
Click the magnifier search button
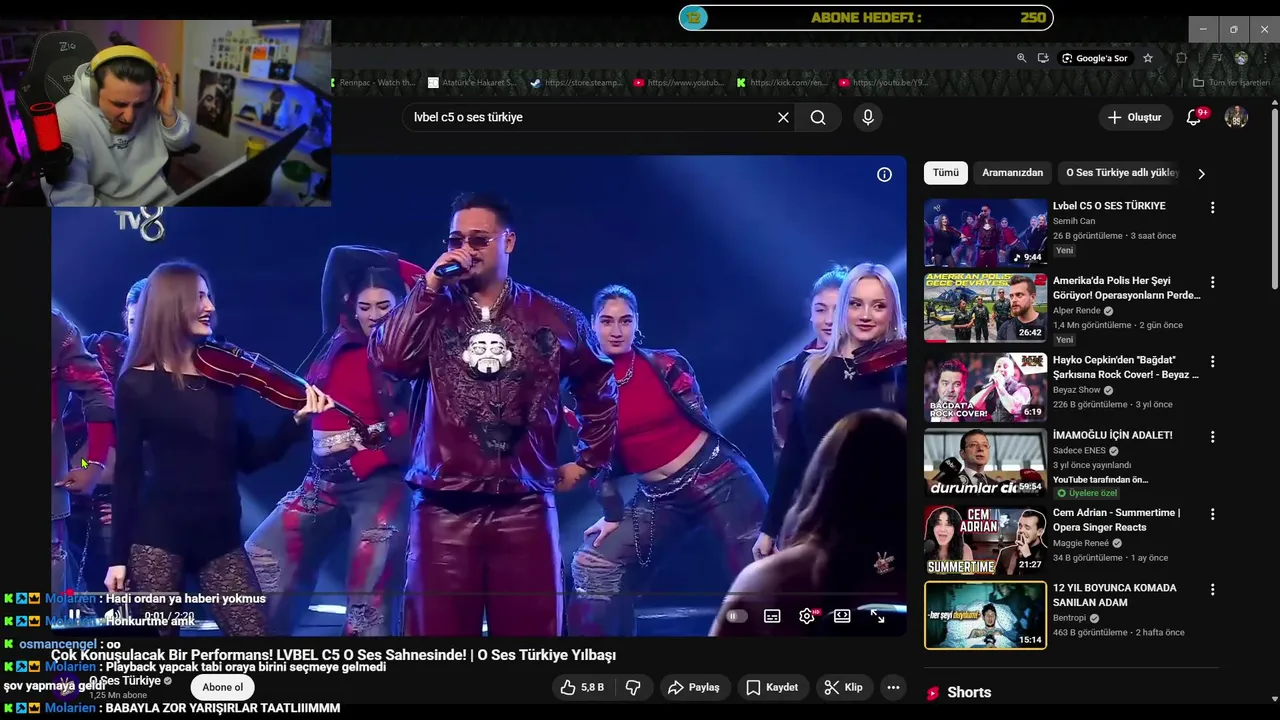coord(818,117)
